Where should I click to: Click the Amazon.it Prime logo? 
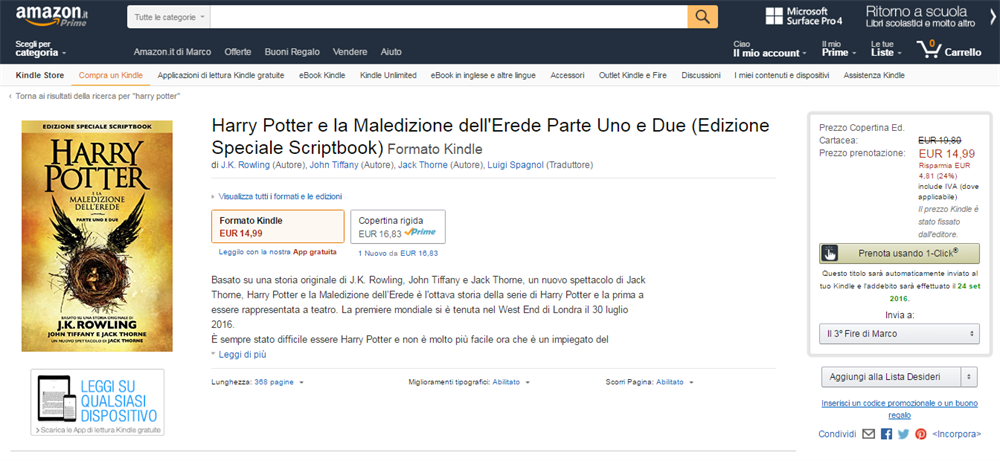coord(51,17)
